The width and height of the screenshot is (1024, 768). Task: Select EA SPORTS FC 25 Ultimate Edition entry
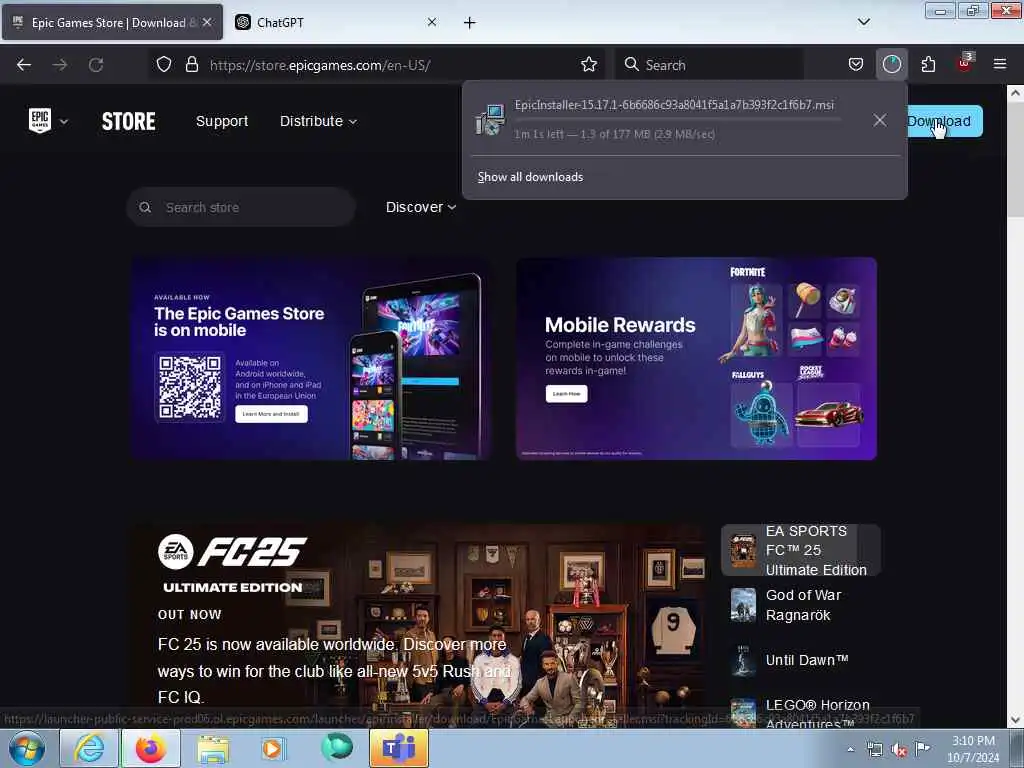pyautogui.click(x=801, y=550)
